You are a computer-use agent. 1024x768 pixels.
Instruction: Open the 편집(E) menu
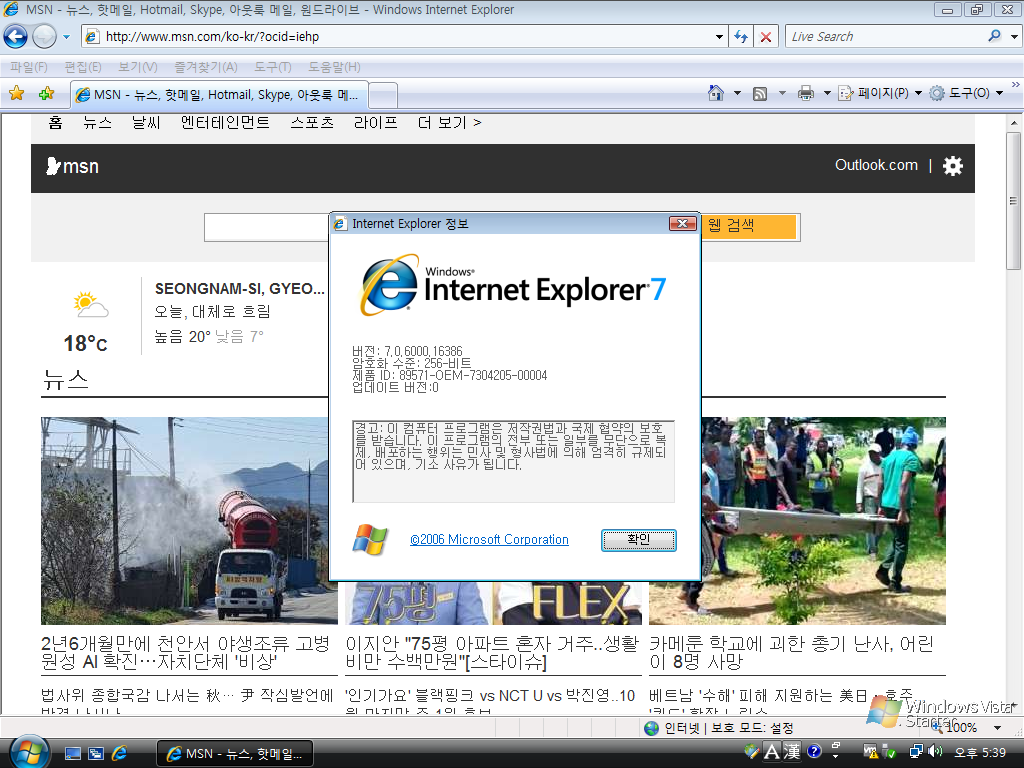pos(83,67)
